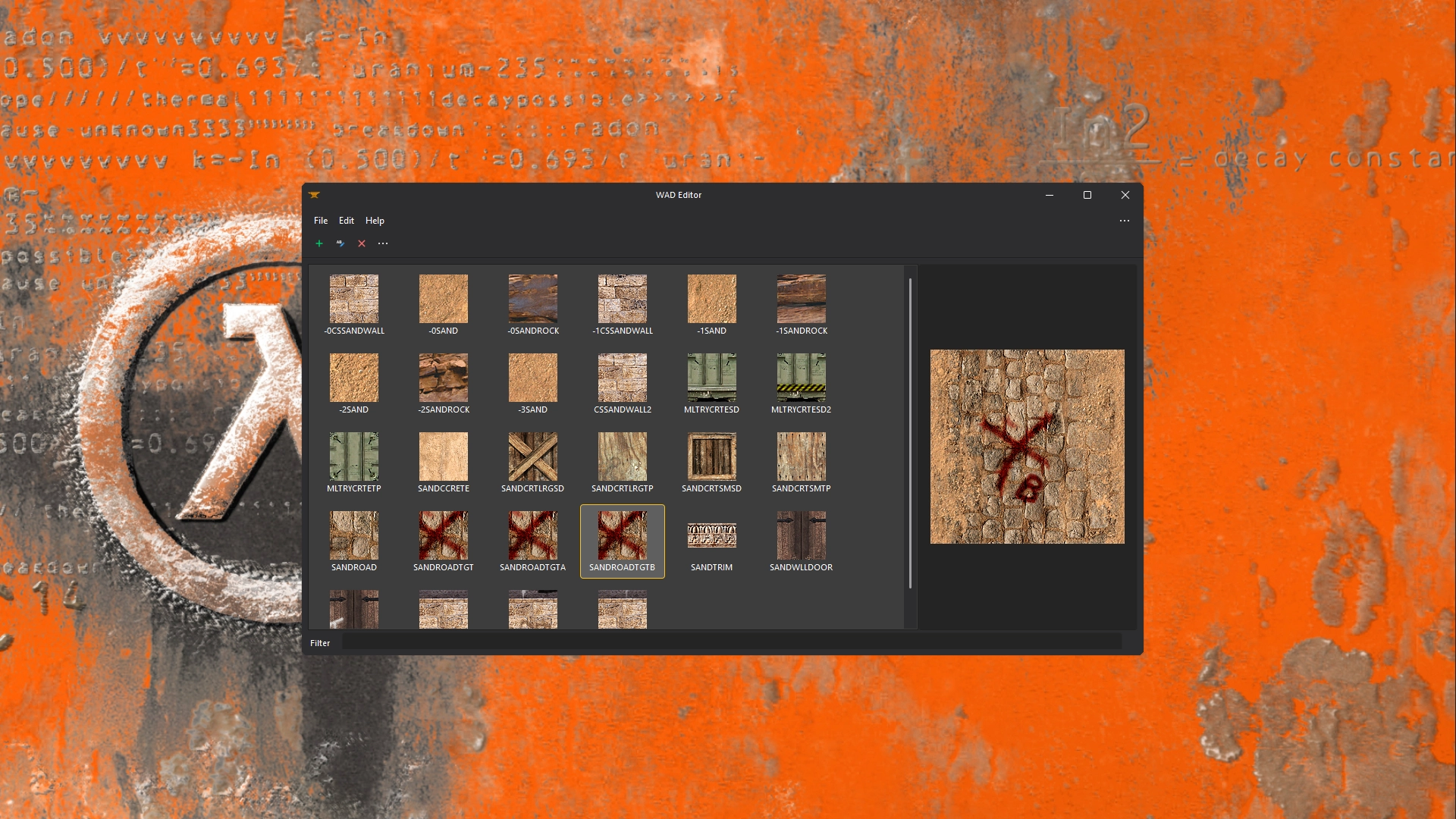Click the green add texture plus icon
1456x819 pixels.
point(319,243)
